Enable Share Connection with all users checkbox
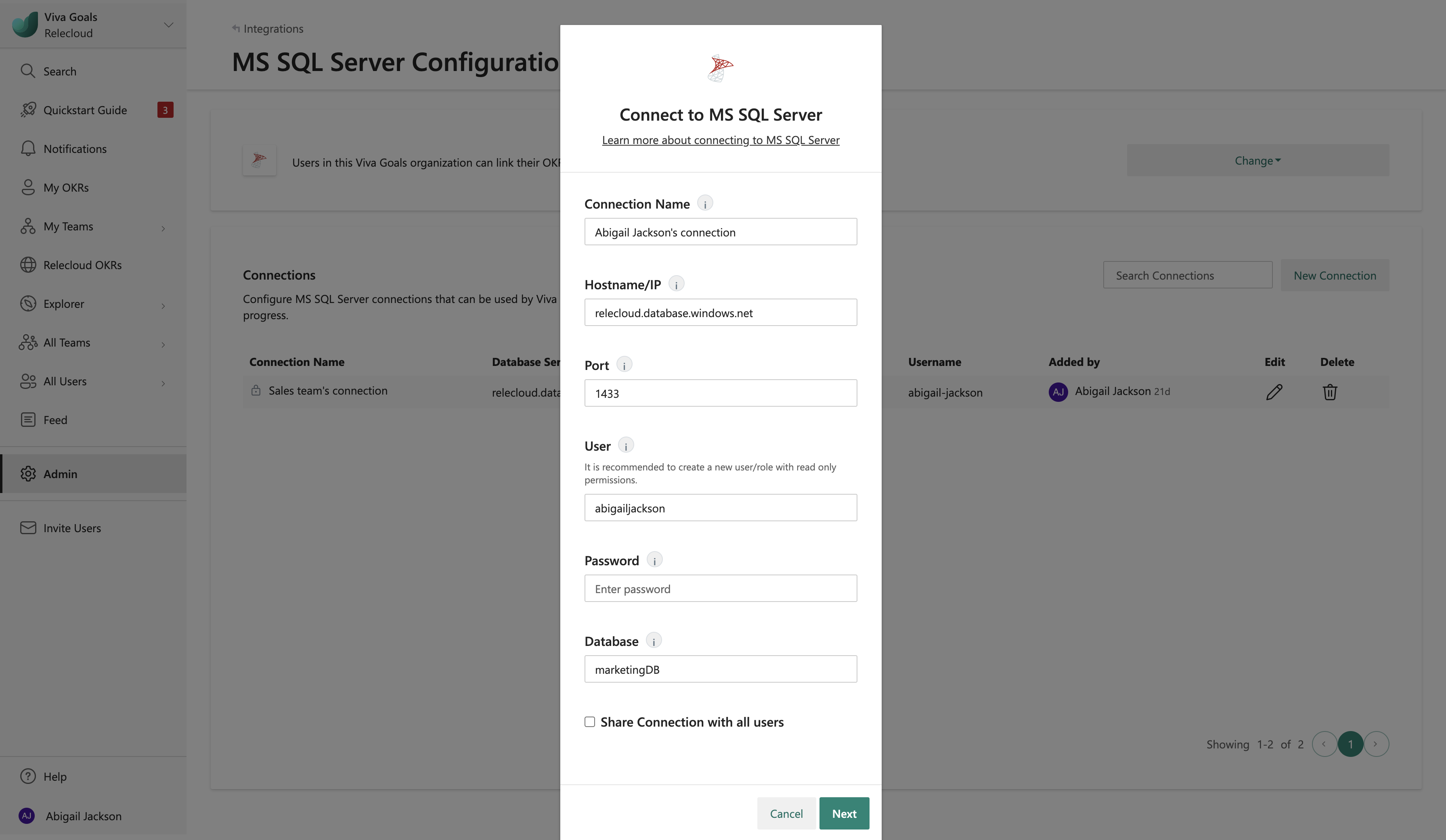Screen dimensions: 1446x840 590,722
